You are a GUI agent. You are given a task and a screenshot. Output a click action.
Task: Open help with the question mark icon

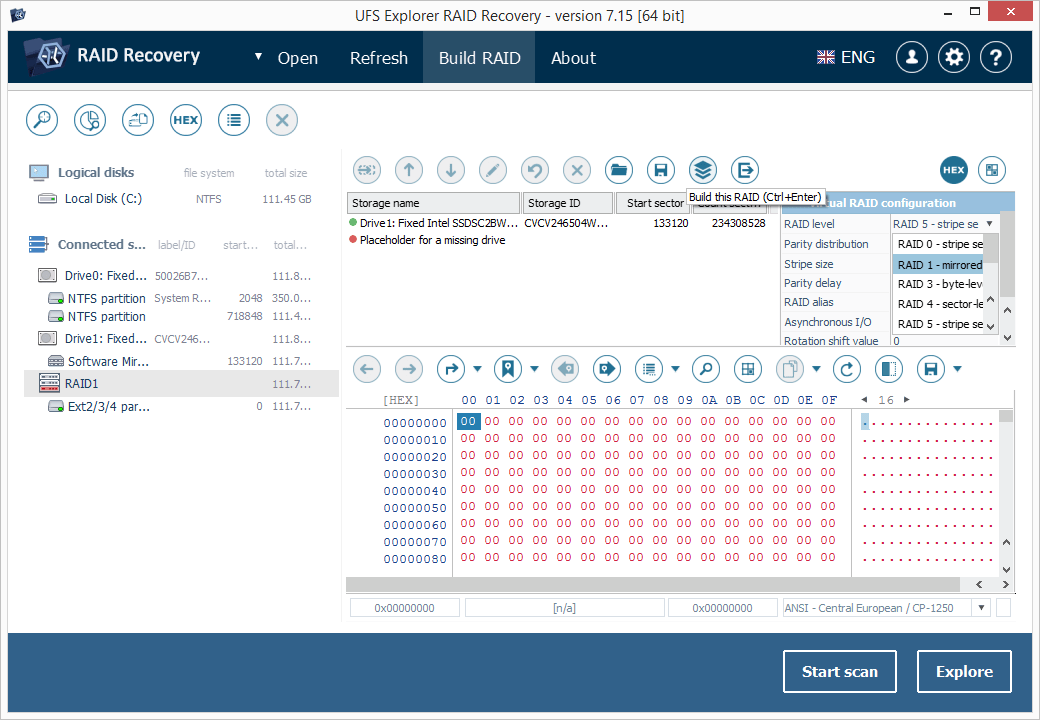click(x=996, y=58)
